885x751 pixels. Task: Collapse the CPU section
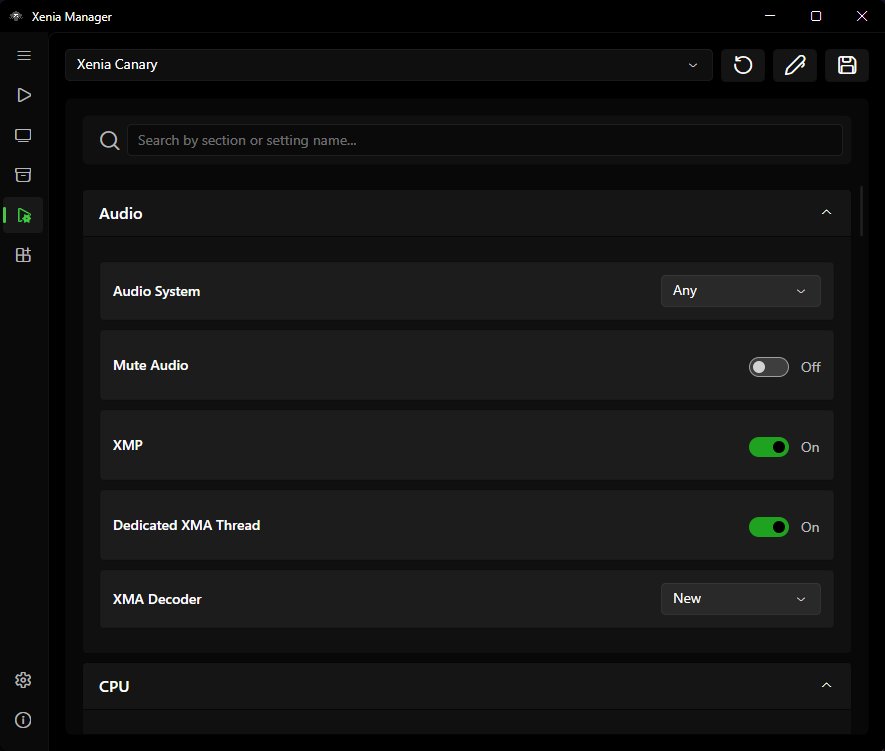pyautogui.click(x=826, y=686)
